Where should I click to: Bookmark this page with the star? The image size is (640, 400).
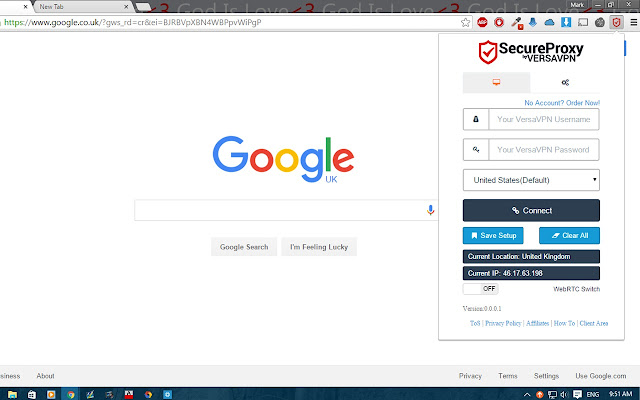[x=465, y=22]
